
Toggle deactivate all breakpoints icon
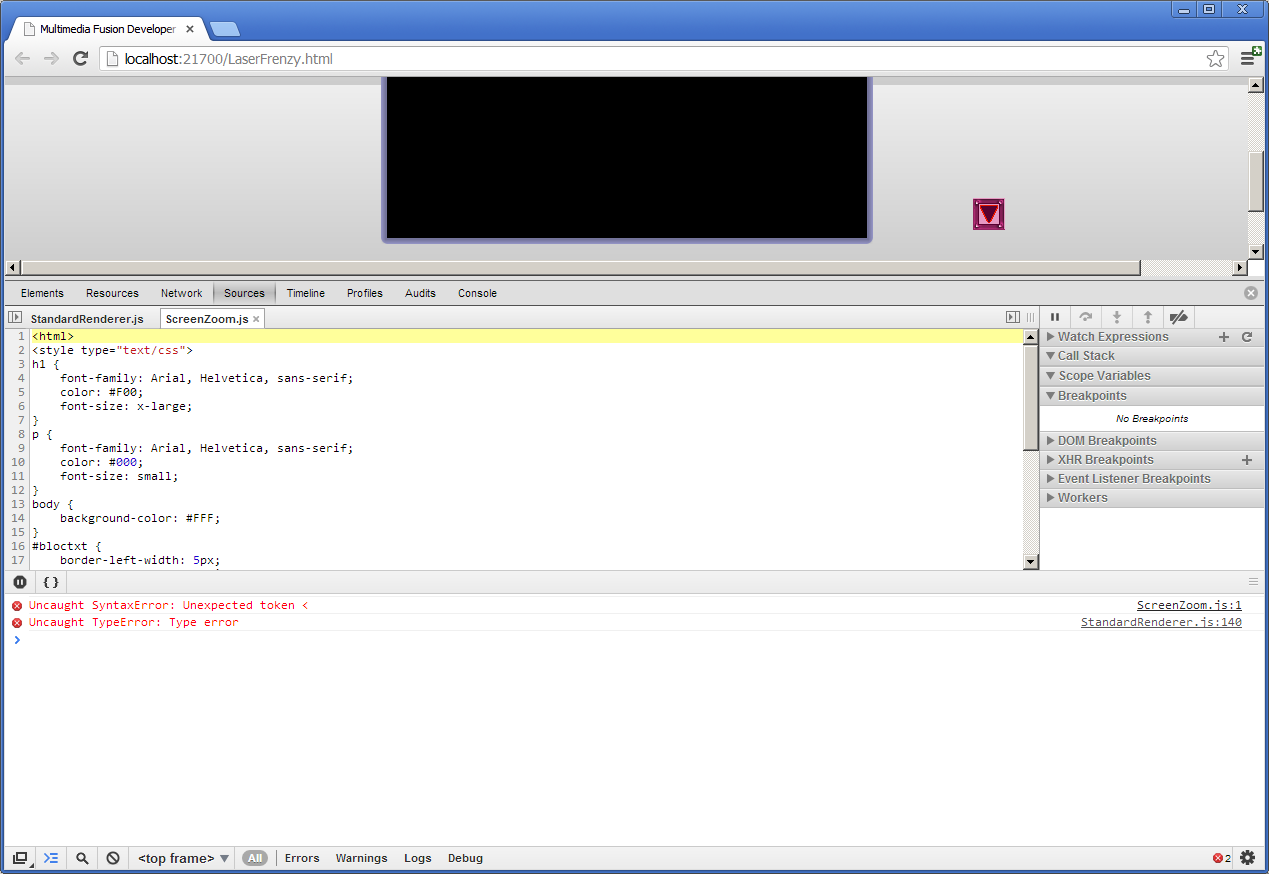tap(1178, 317)
